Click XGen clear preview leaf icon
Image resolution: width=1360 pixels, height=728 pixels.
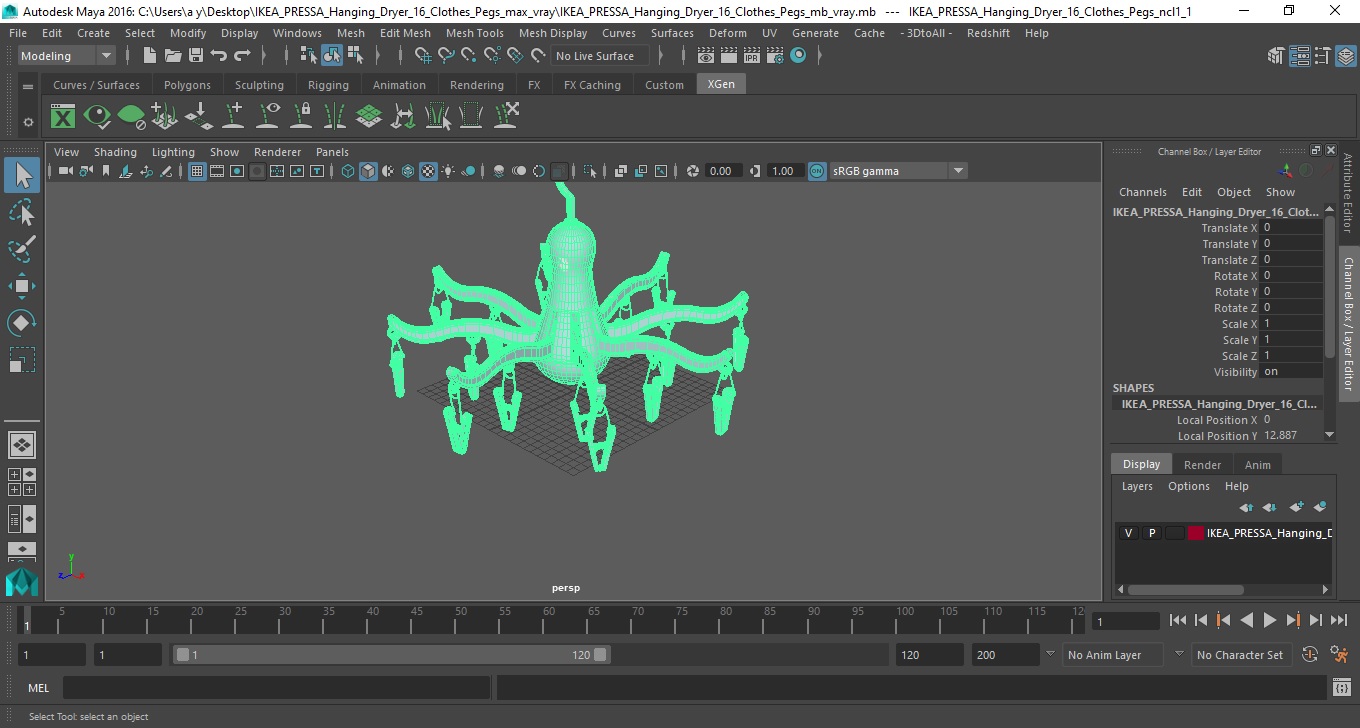(x=131, y=117)
